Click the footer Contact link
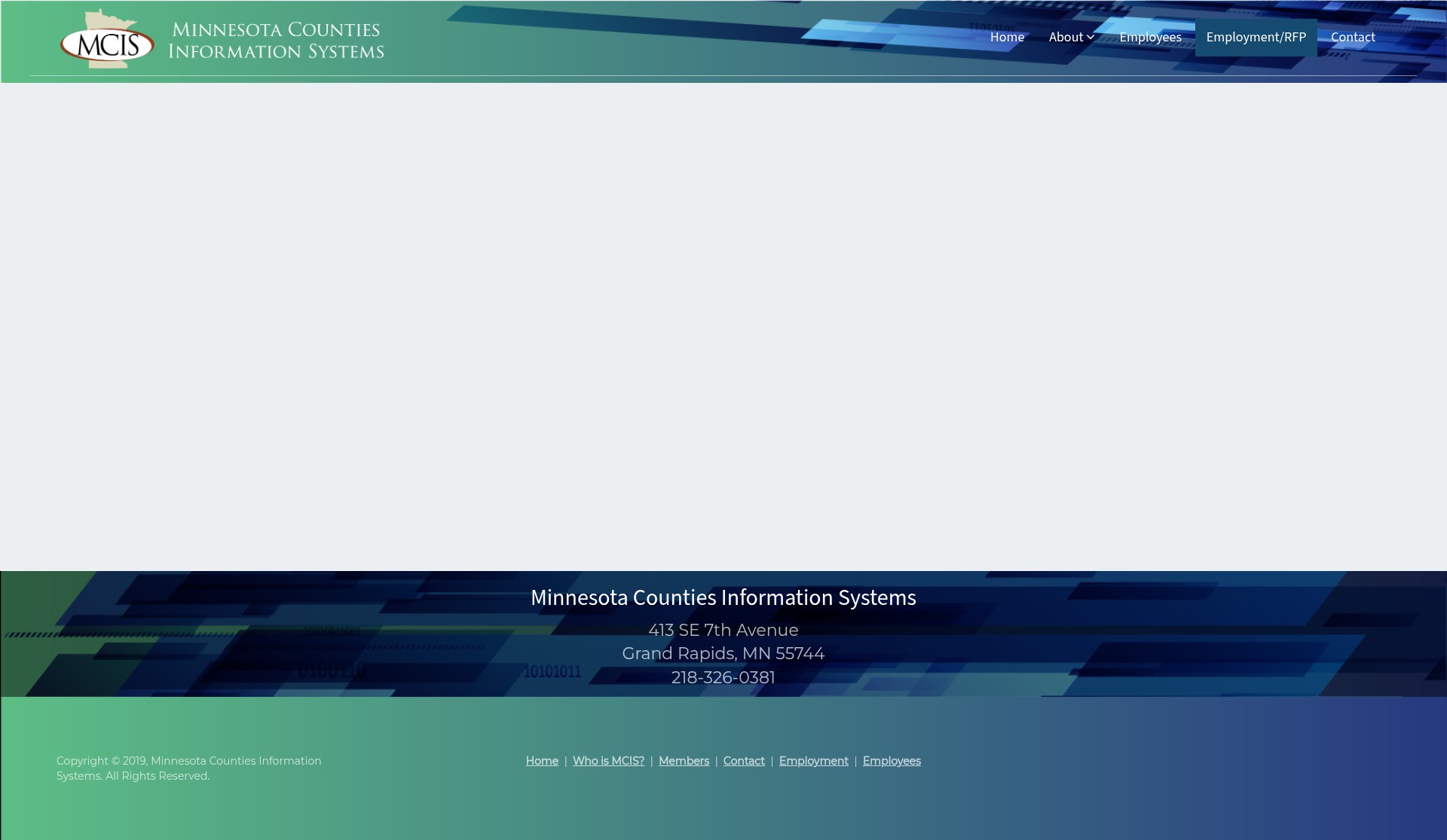Screen dimensions: 1447x840 click(744, 761)
